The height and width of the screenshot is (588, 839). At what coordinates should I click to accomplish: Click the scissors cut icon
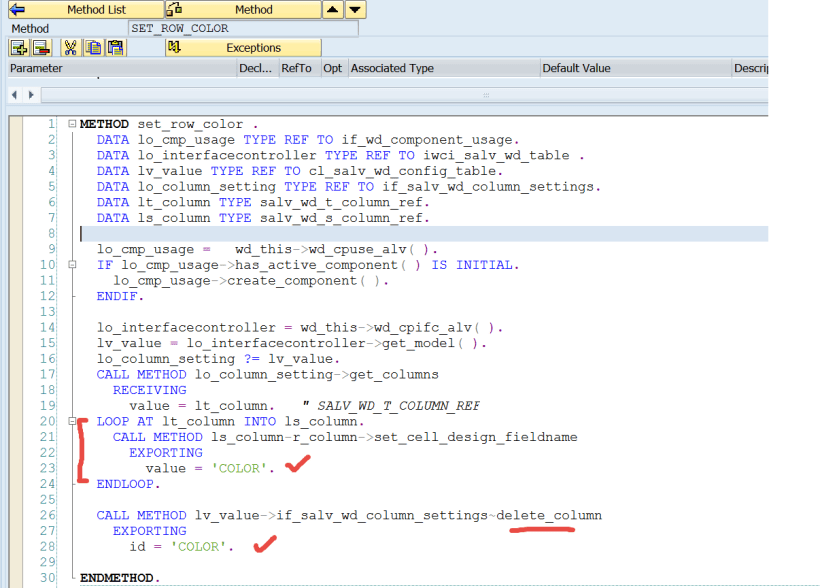coord(71,48)
